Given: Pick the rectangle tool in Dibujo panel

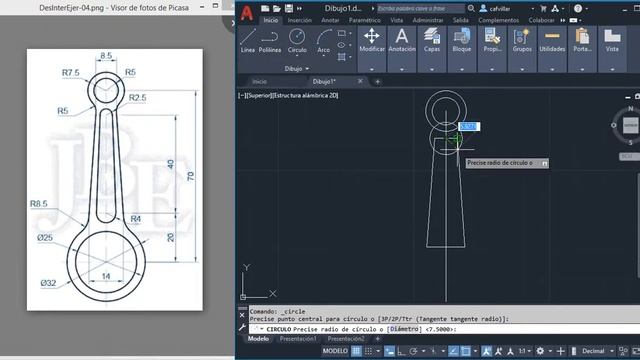Looking at the screenshot, I should pyautogui.click(x=342, y=33).
